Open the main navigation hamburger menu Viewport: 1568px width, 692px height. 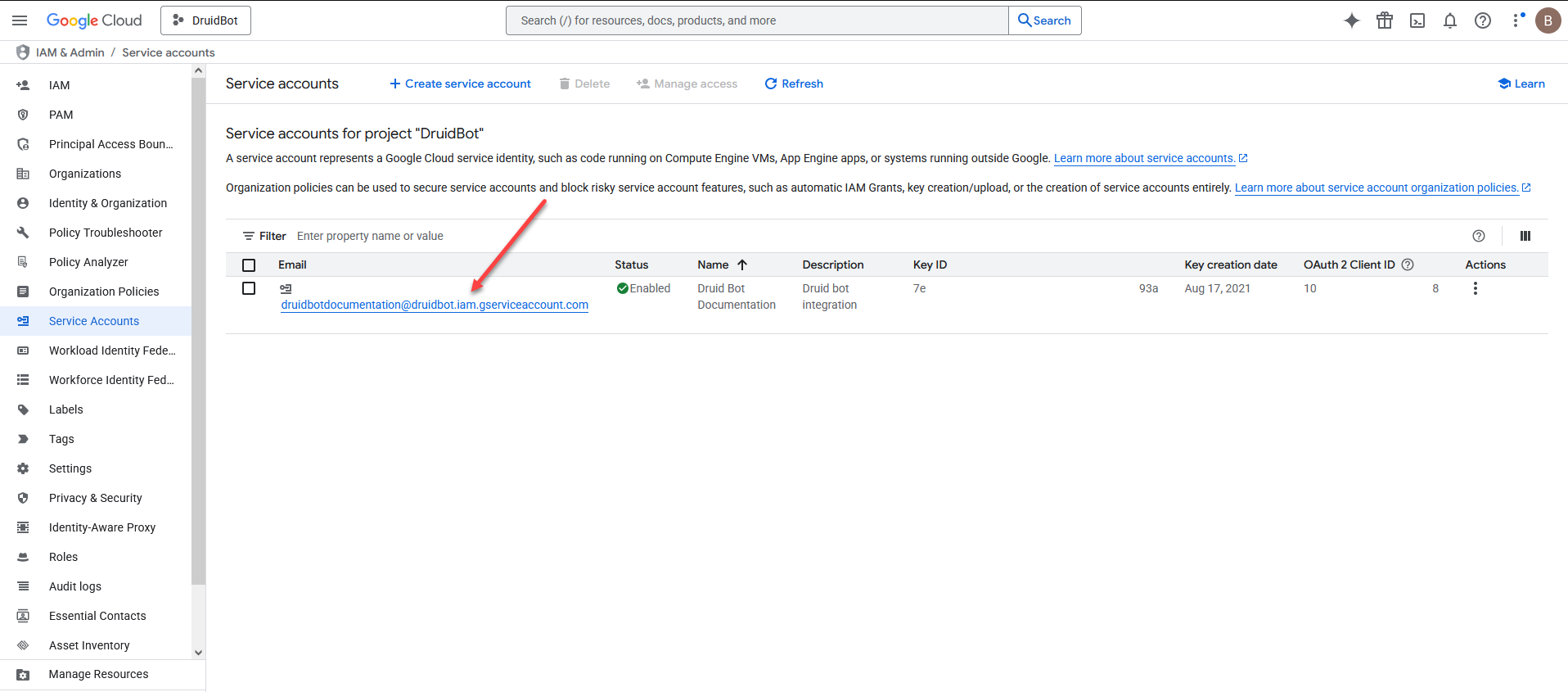coord(20,20)
